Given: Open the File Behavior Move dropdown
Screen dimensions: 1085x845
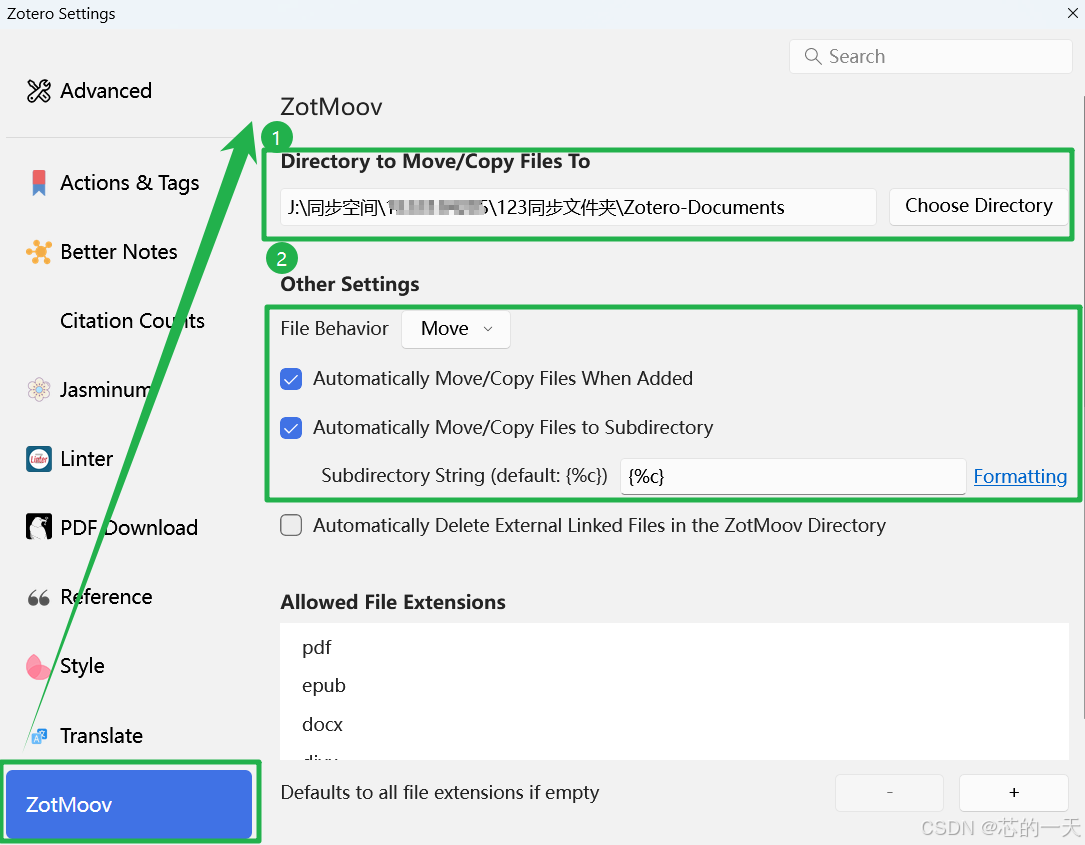Looking at the screenshot, I should 456,329.
